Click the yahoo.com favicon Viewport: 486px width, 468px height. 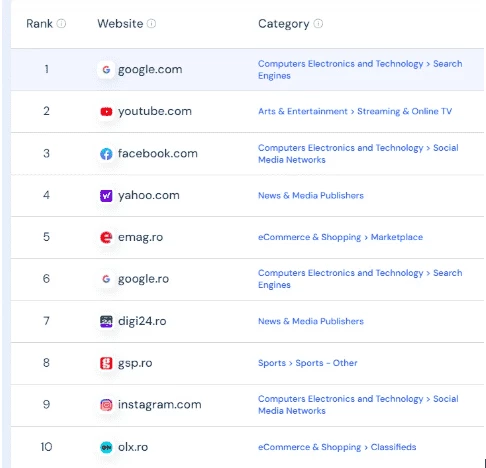tap(106, 195)
